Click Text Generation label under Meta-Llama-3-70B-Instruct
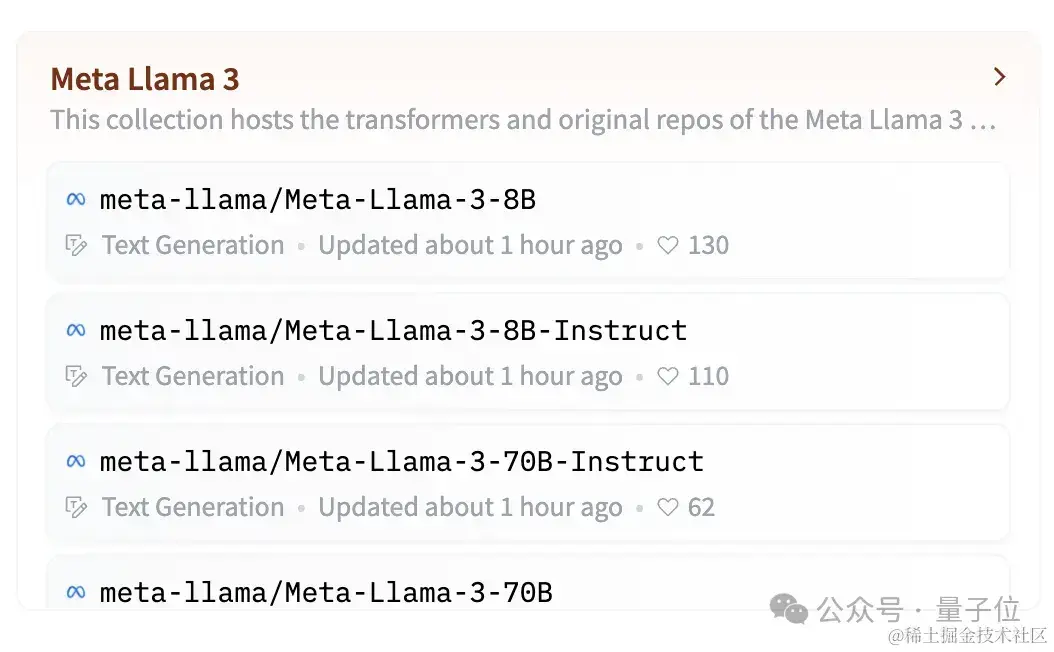 (x=193, y=508)
